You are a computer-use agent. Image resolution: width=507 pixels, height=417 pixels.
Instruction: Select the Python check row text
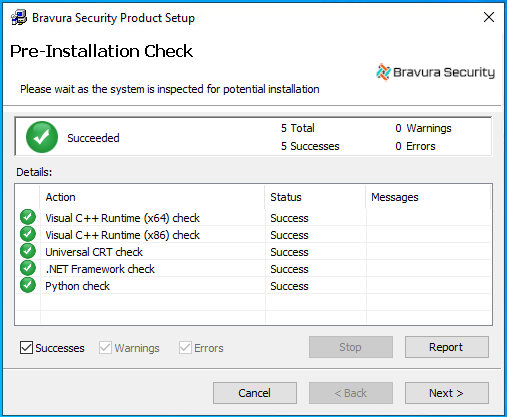pos(77,286)
